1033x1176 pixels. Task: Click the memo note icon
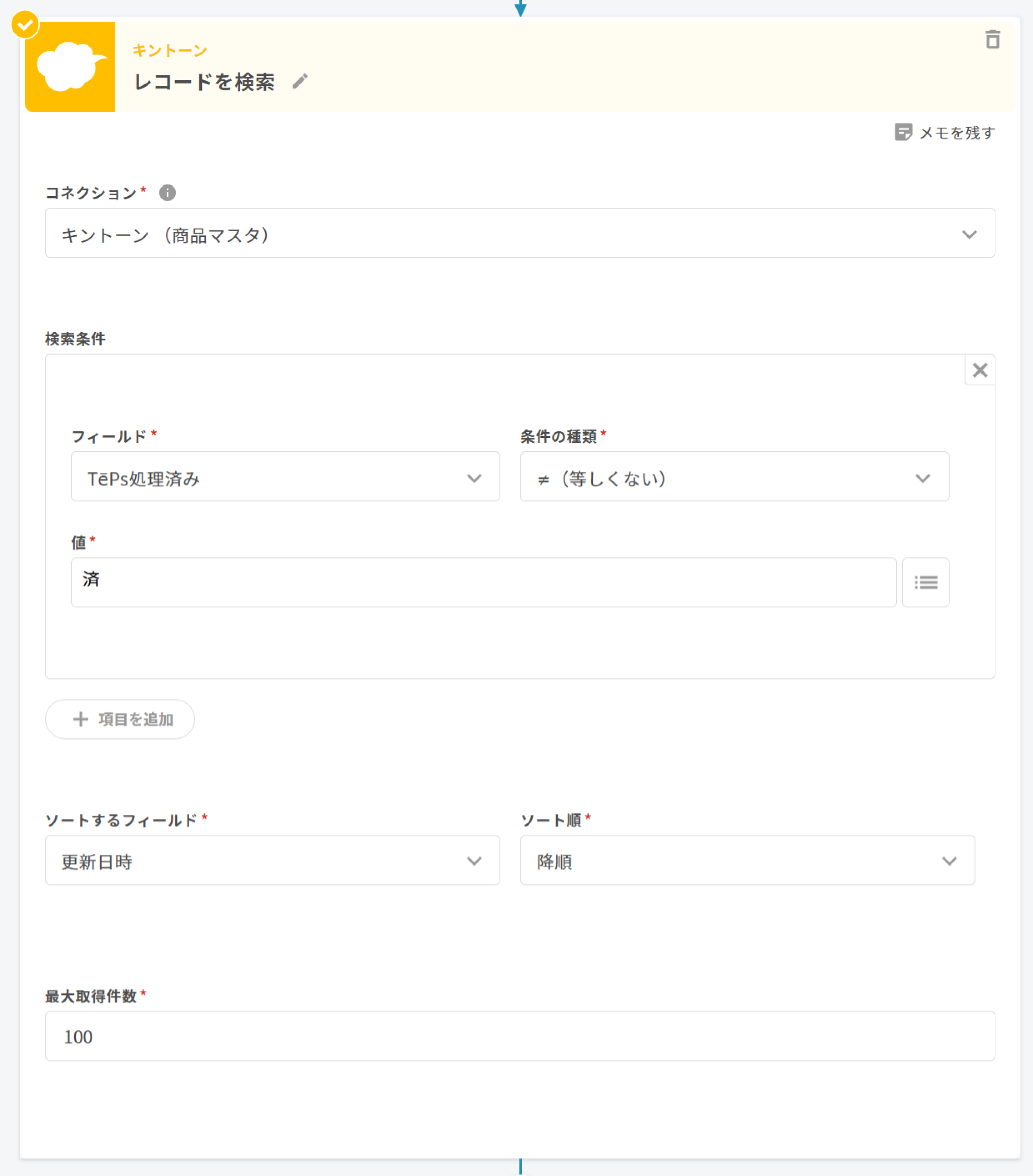(x=903, y=132)
